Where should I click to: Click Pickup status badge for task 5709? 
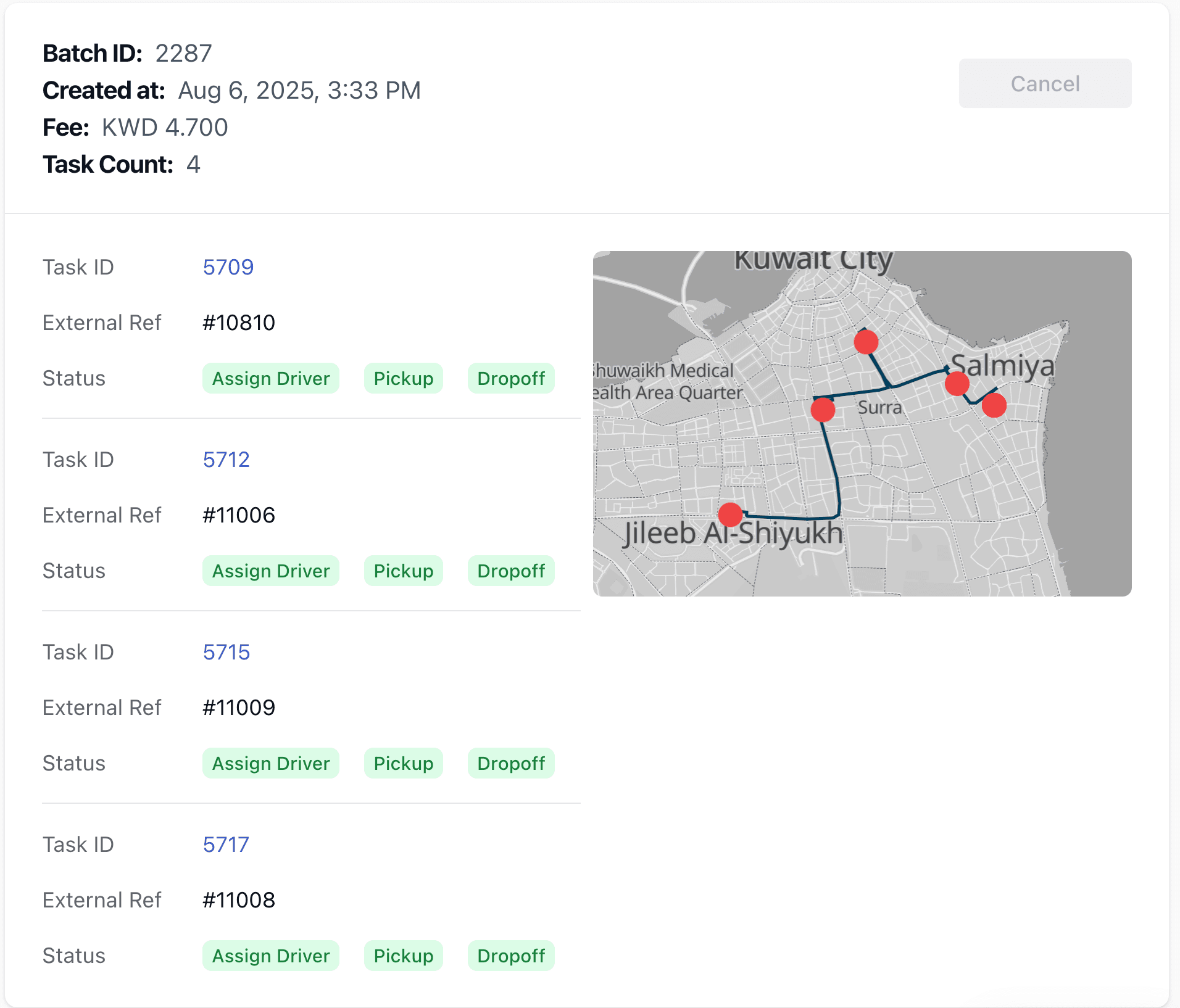pyautogui.click(x=403, y=378)
